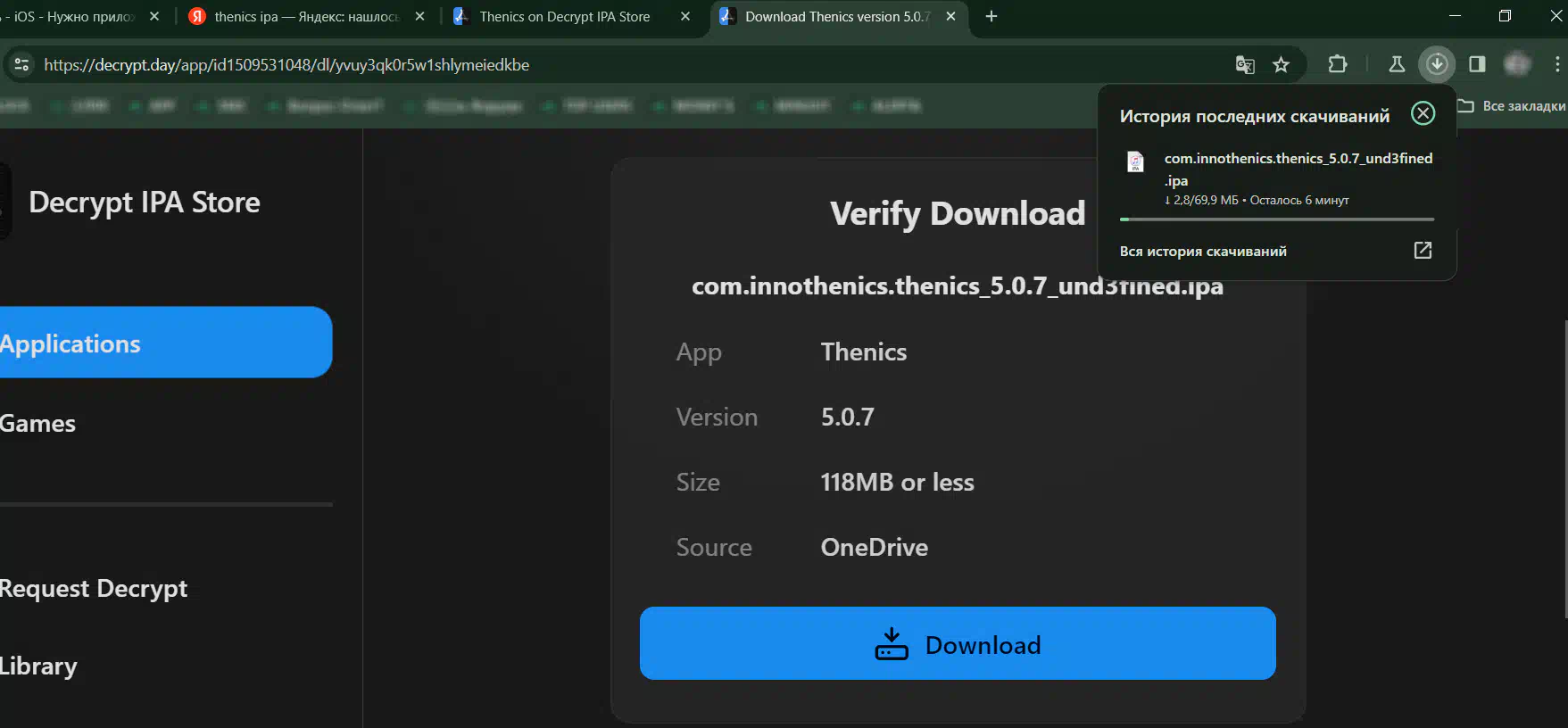The image size is (1568, 728).
Task: Open the Applications sidebar section
Action: pos(166,343)
